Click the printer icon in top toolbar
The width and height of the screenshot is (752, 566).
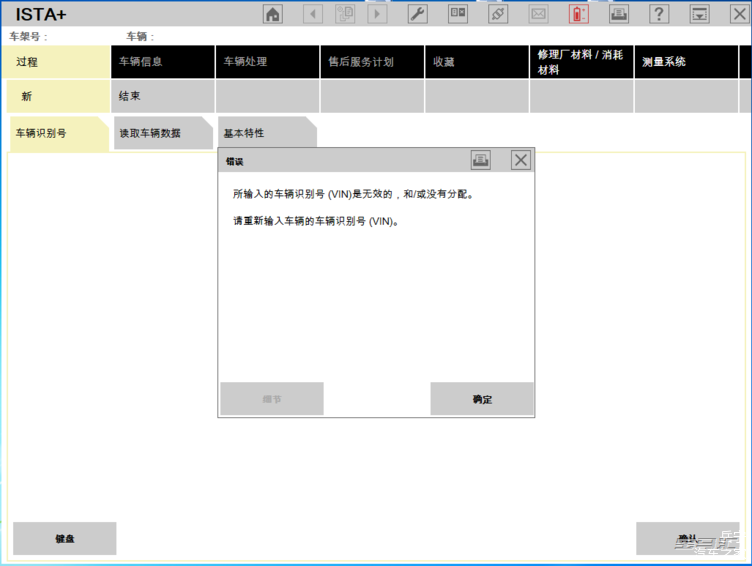pos(619,14)
